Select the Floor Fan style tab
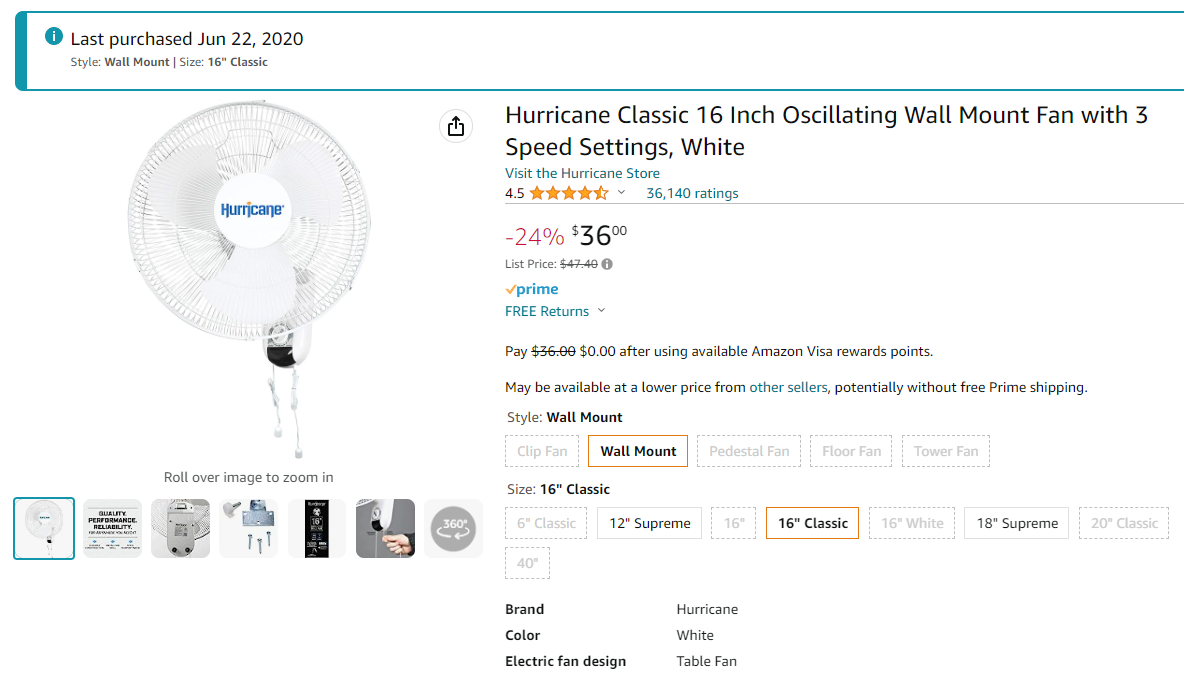1184x676 pixels. (x=851, y=451)
